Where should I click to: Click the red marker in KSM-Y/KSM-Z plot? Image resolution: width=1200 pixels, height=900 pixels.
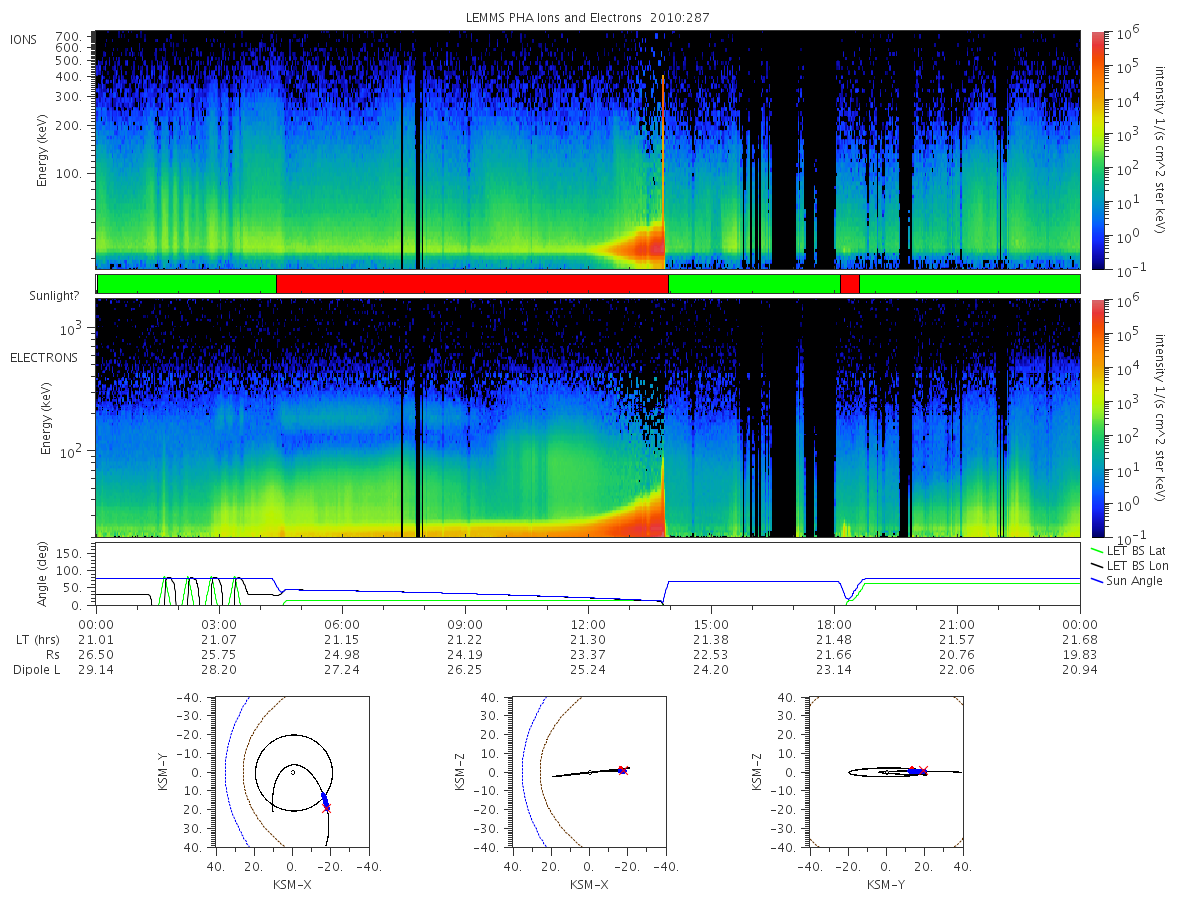922,770
